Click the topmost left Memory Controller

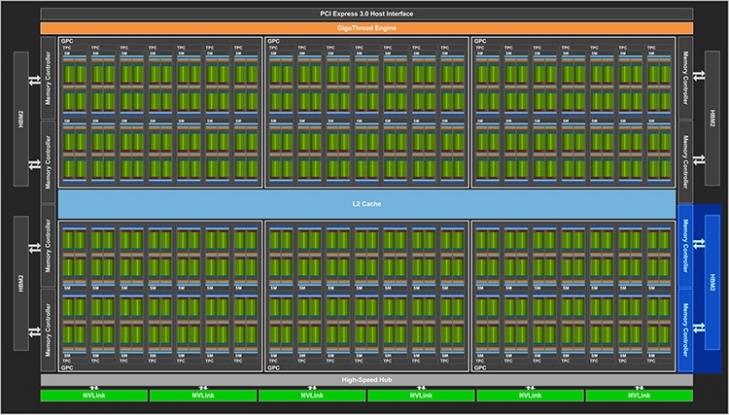click(x=47, y=78)
